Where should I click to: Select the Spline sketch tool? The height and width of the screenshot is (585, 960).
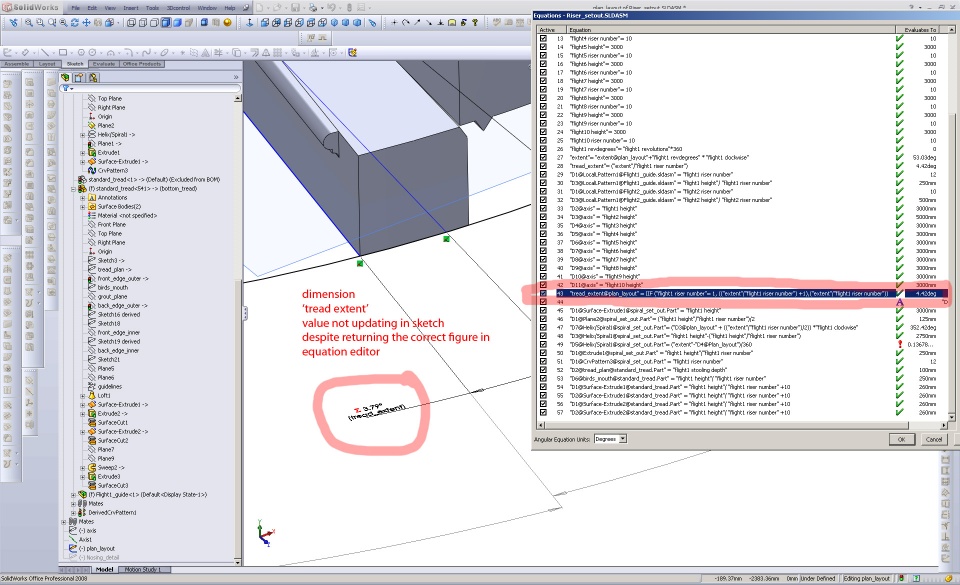(x=146, y=53)
